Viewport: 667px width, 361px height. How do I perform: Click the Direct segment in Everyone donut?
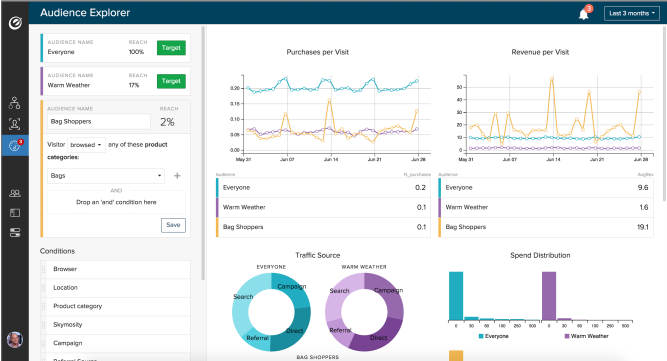(294, 331)
